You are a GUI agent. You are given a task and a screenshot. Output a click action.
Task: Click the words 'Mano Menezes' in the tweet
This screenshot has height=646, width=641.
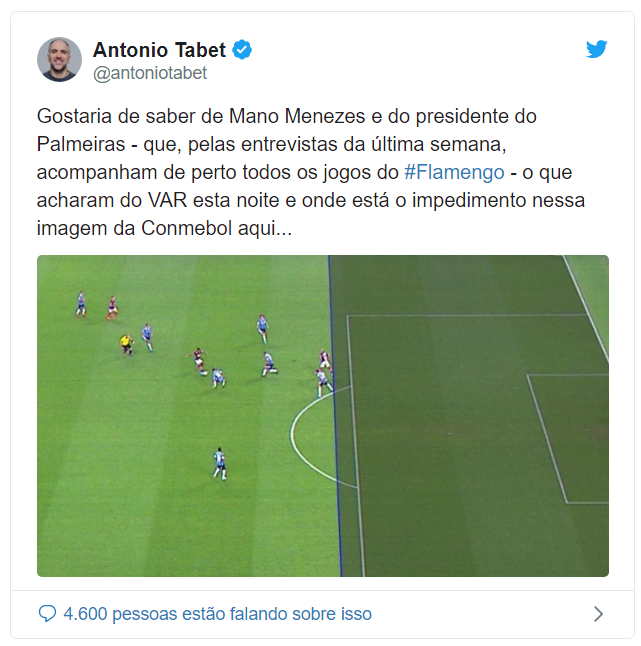click(297, 116)
